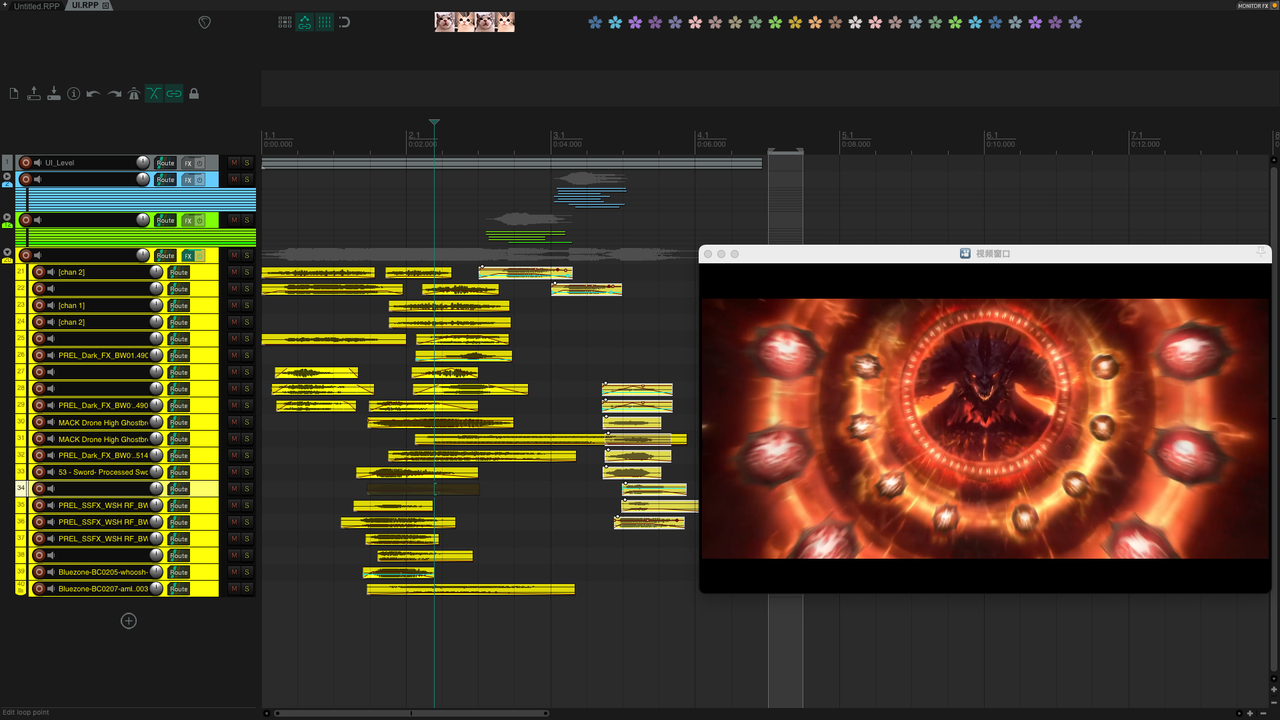The width and height of the screenshot is (1280, 720).
Task: Click the last cat face thumbnail
Action: (505, 22)
